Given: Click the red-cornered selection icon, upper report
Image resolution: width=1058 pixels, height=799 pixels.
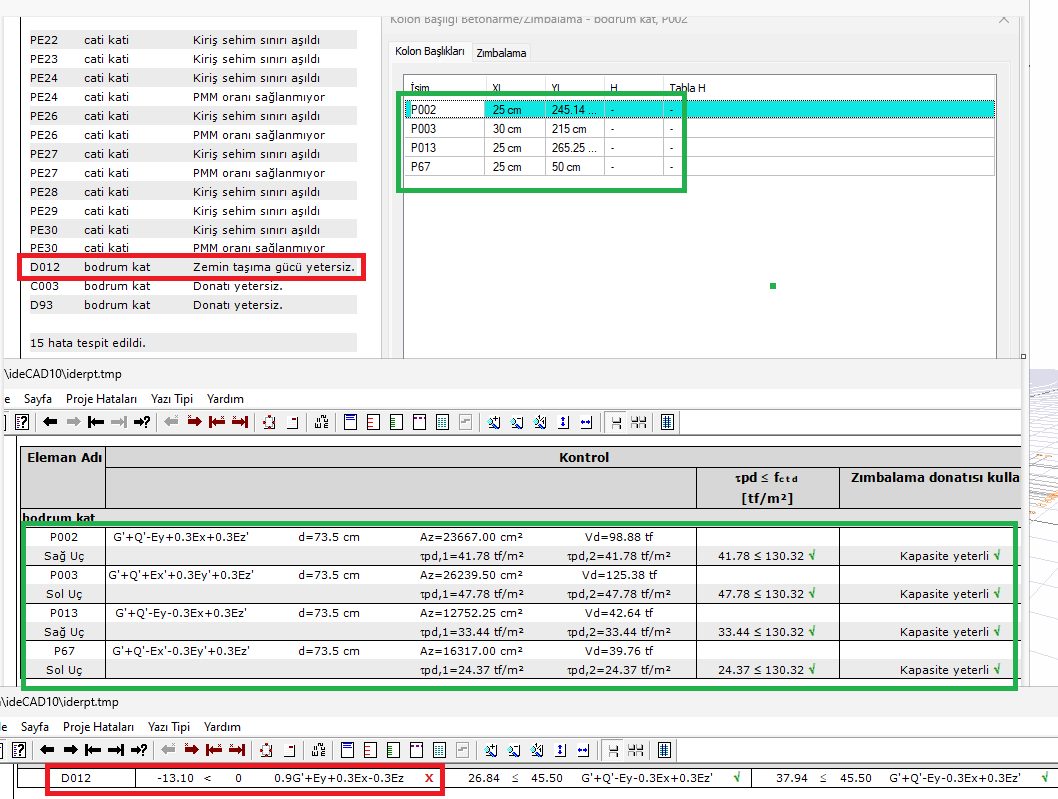Looking at the screenshot, I should tap(269, 422).
